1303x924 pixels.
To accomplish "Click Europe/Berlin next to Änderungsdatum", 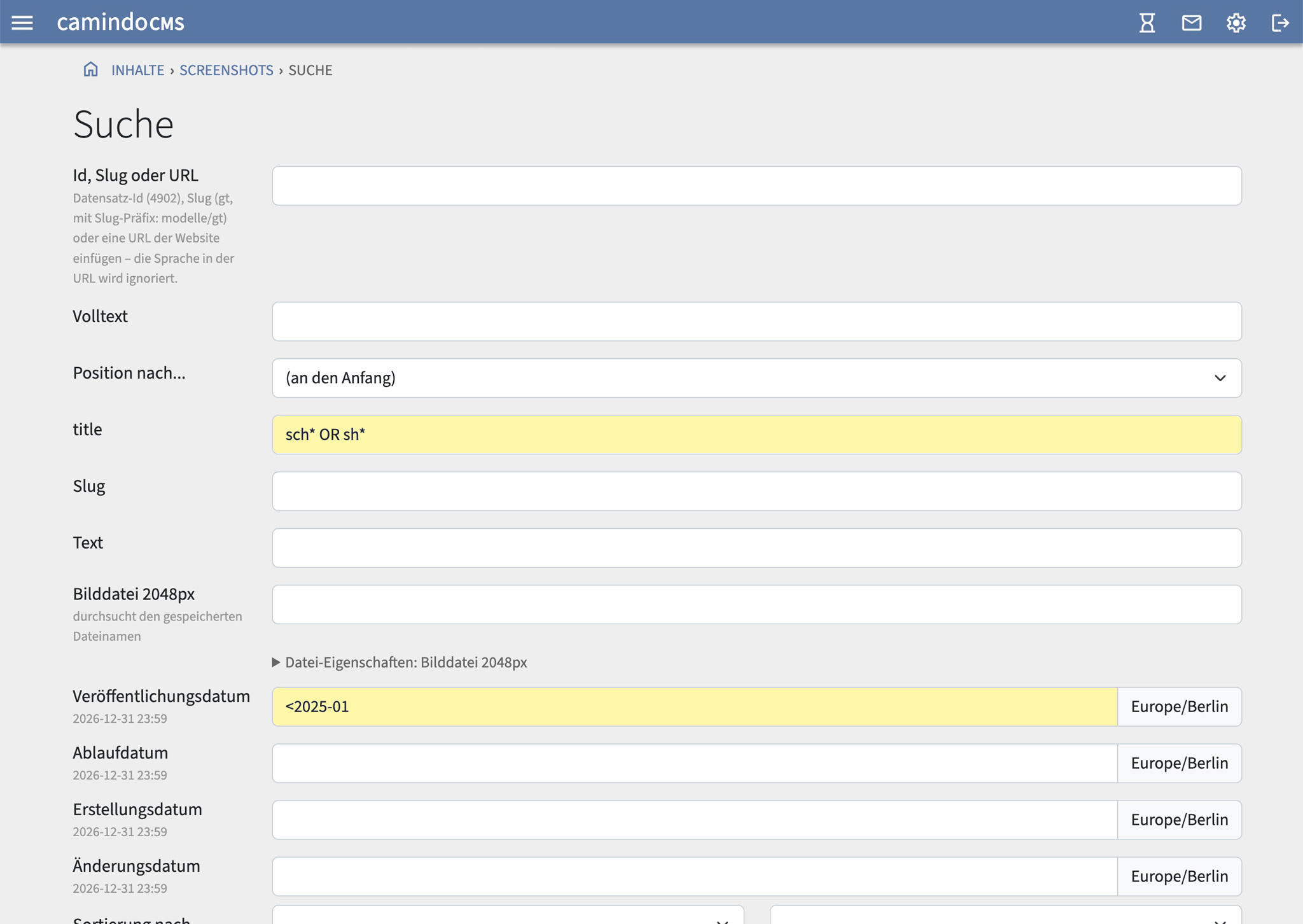I will [x=1179, y=876].
